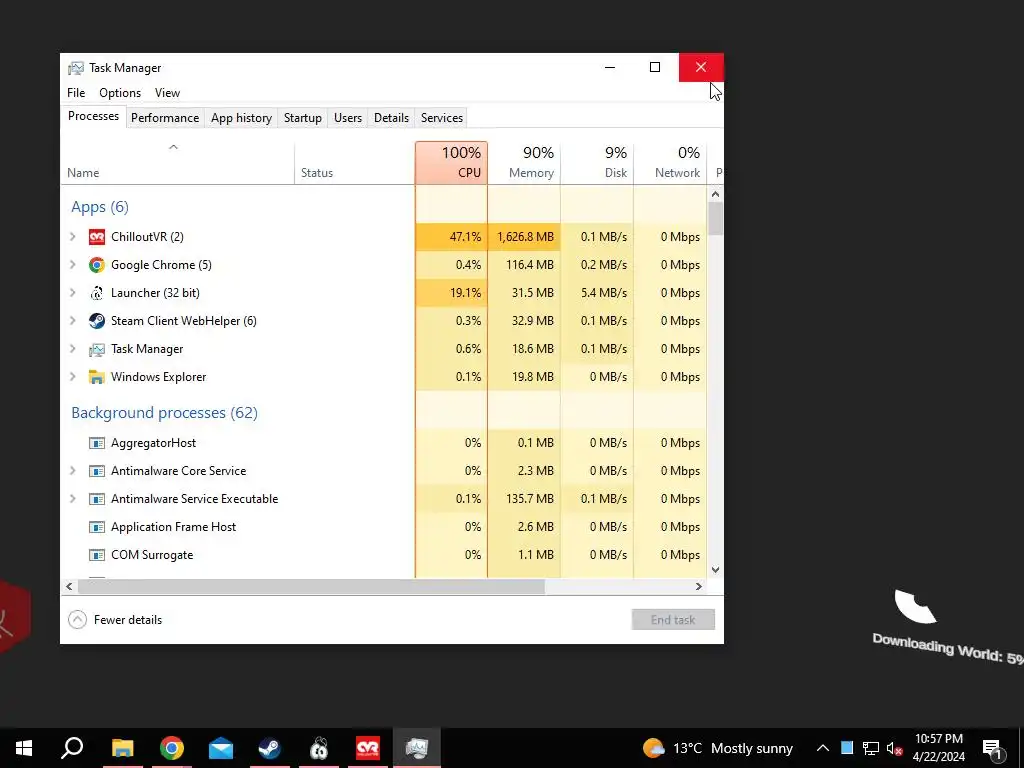Click the ChilloutVR process icon

pyautogui.click(x=97, y=236)
